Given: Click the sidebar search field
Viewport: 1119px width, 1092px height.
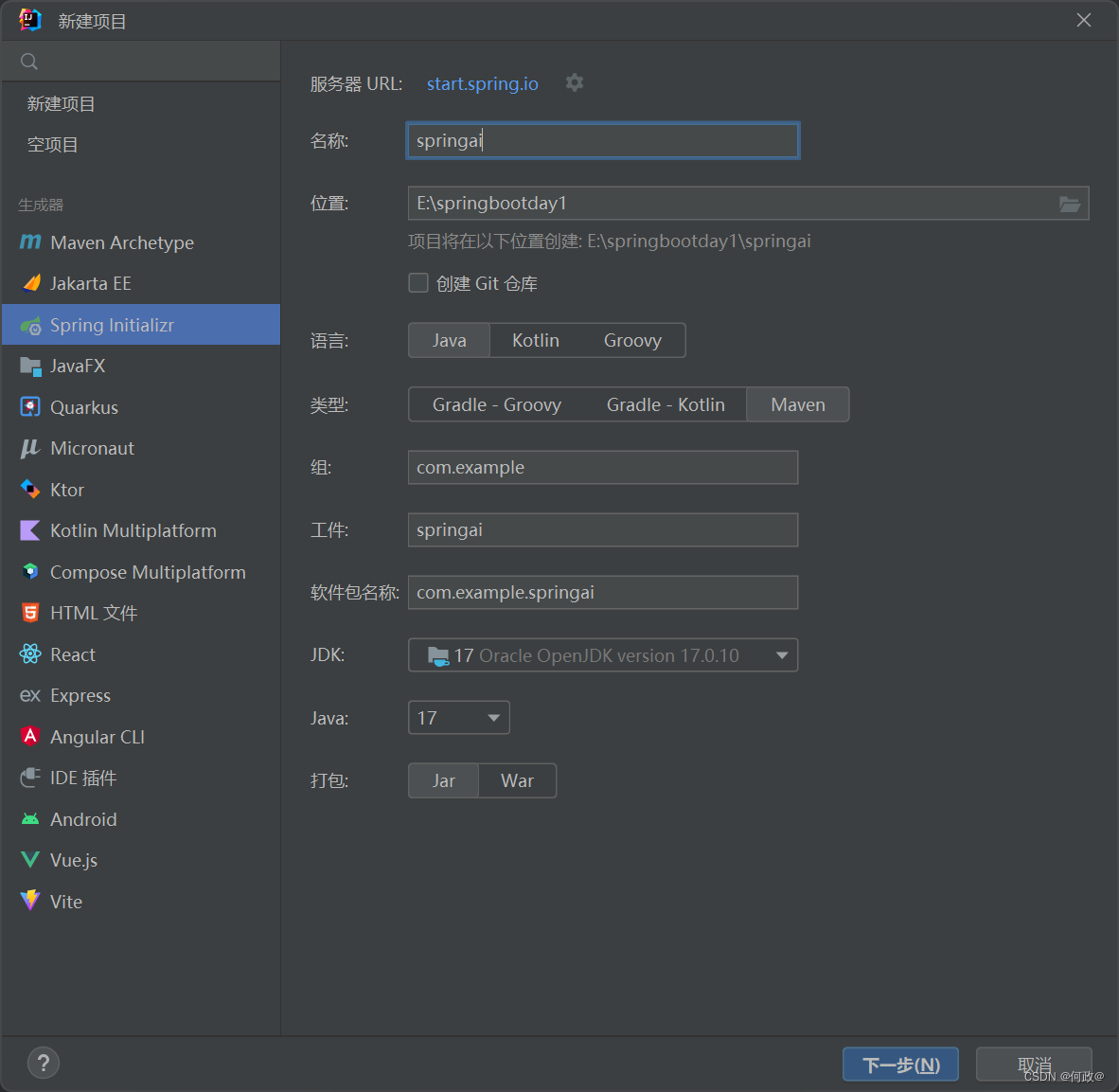Looking at the screenshot, I should [141, 62].
